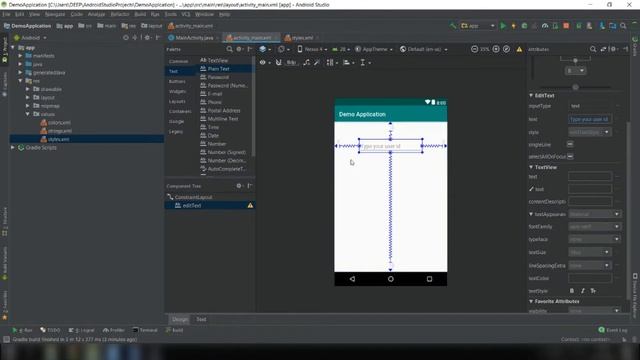Screen dimensions: 640x360
Task: Open Attributes panel settings gear
Action: point(613,49)
